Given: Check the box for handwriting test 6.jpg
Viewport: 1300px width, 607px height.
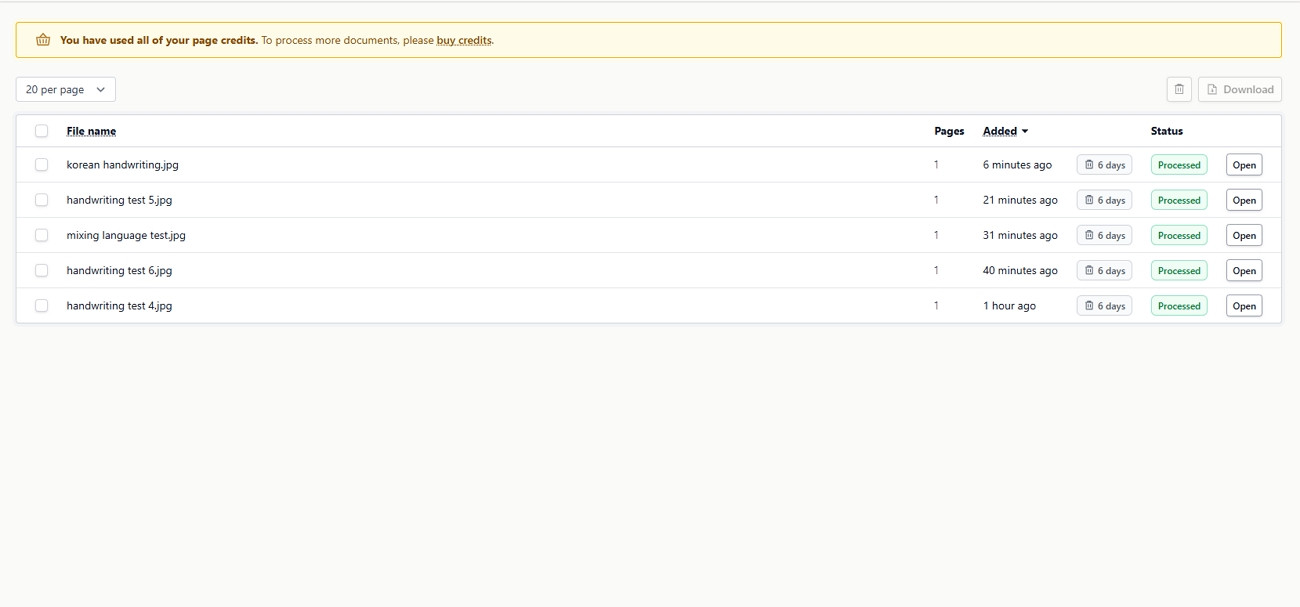Looking at the screenshot, I should tap(41, 270).
